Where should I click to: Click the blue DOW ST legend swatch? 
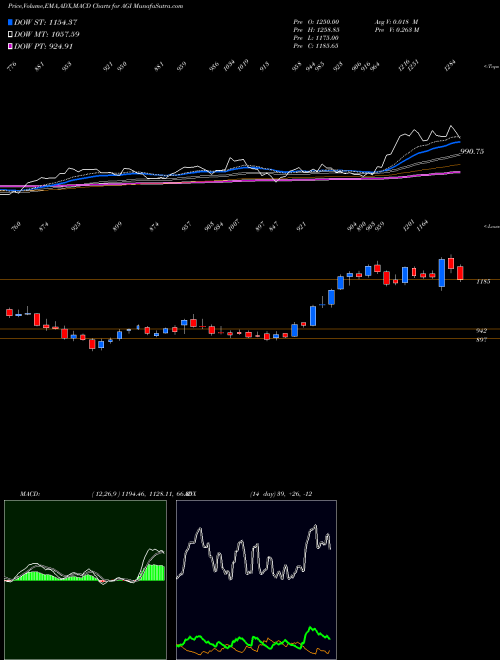click(x=10, y=22)
